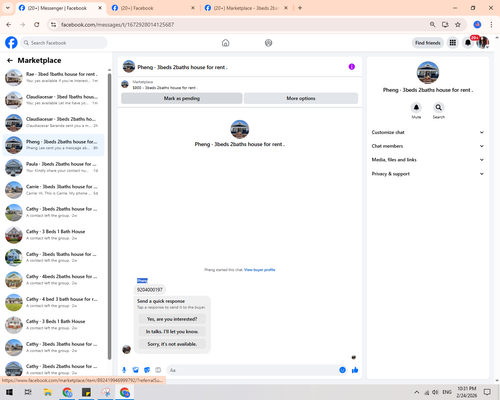This screenshot has height=400, width=500.
Task: Send a thumbs-up like
Action: 355,370
